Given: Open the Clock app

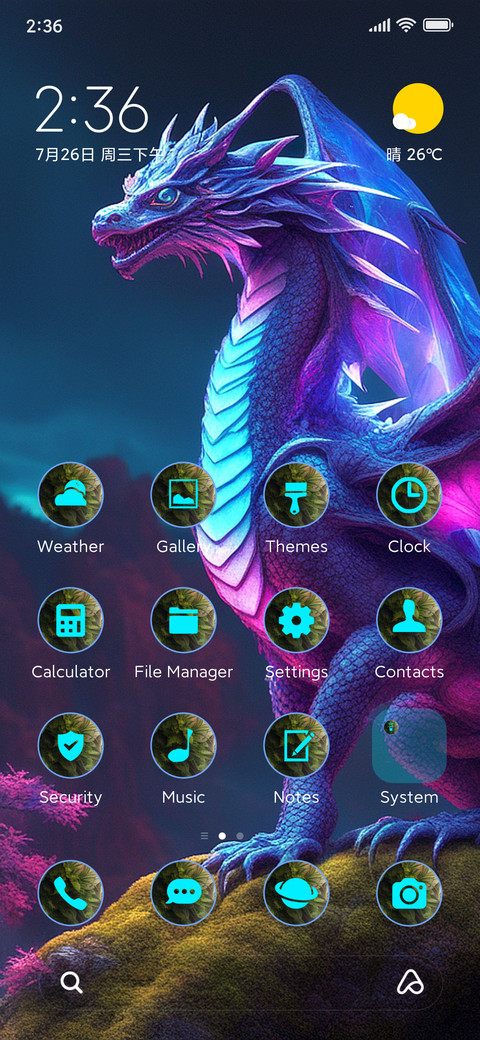Looking at the screenshot, I should pos(409,495).
